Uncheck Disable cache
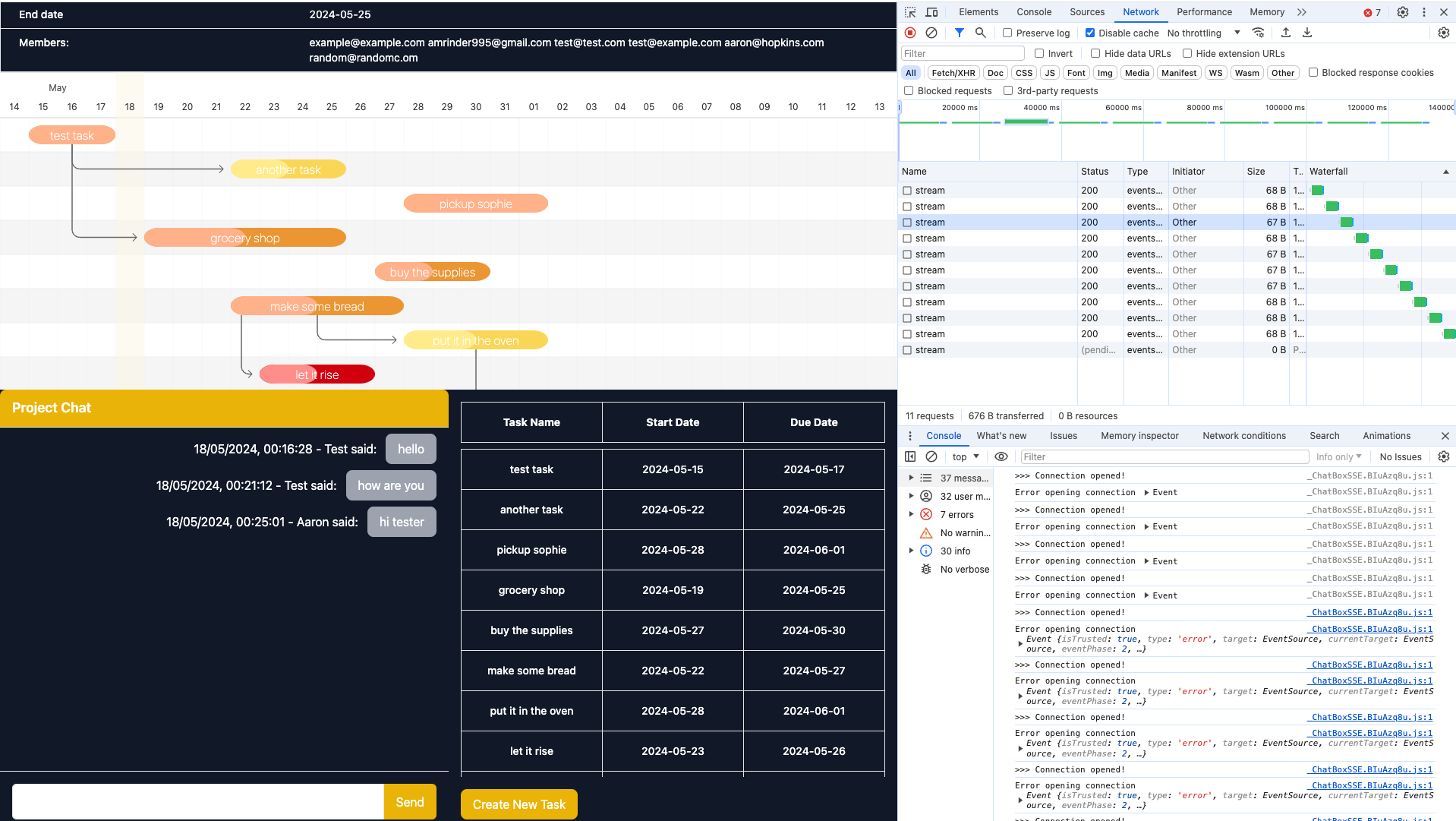 1090,33
